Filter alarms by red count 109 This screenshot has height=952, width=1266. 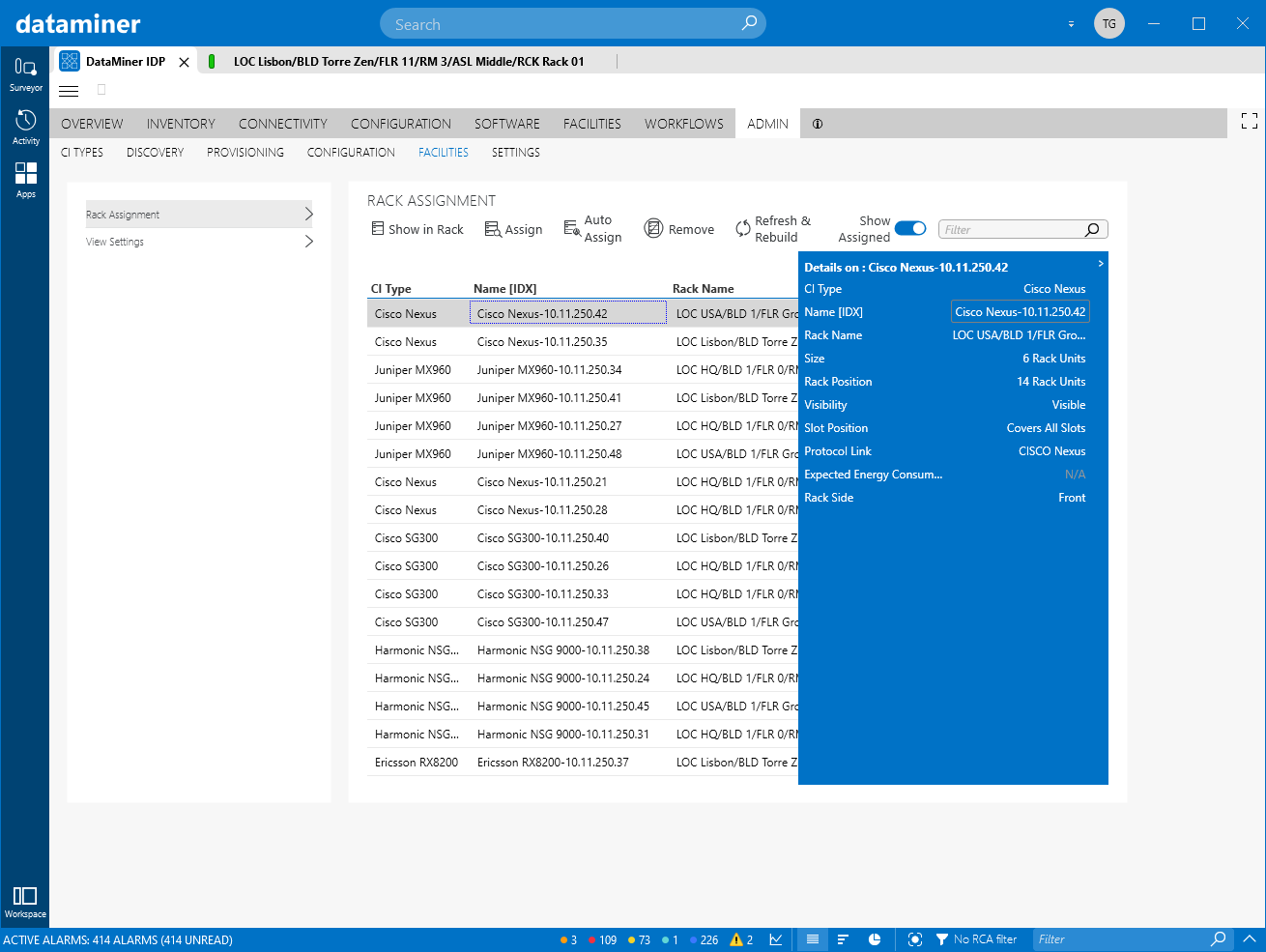coord(602,939)
